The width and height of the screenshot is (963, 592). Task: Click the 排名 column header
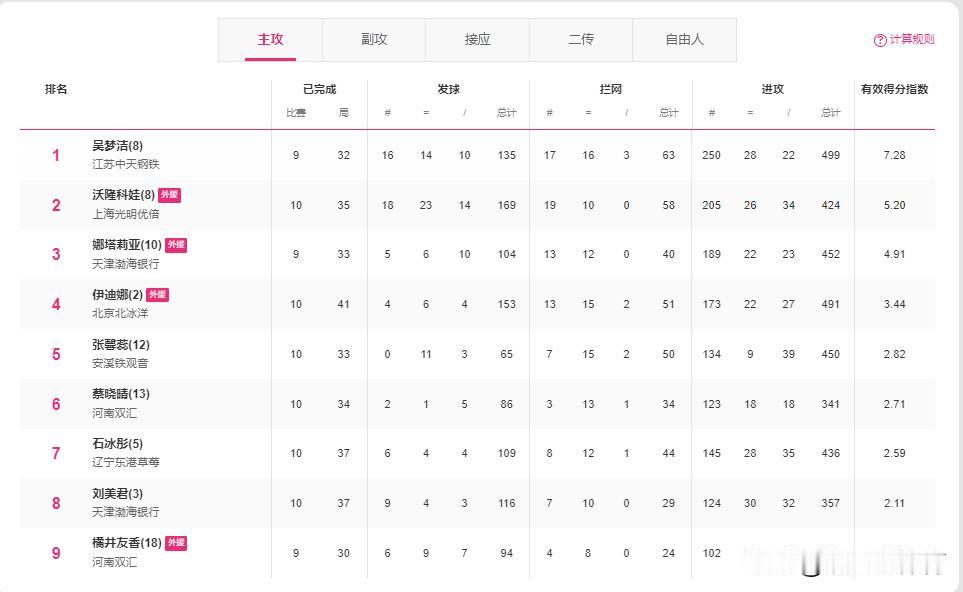56,89
